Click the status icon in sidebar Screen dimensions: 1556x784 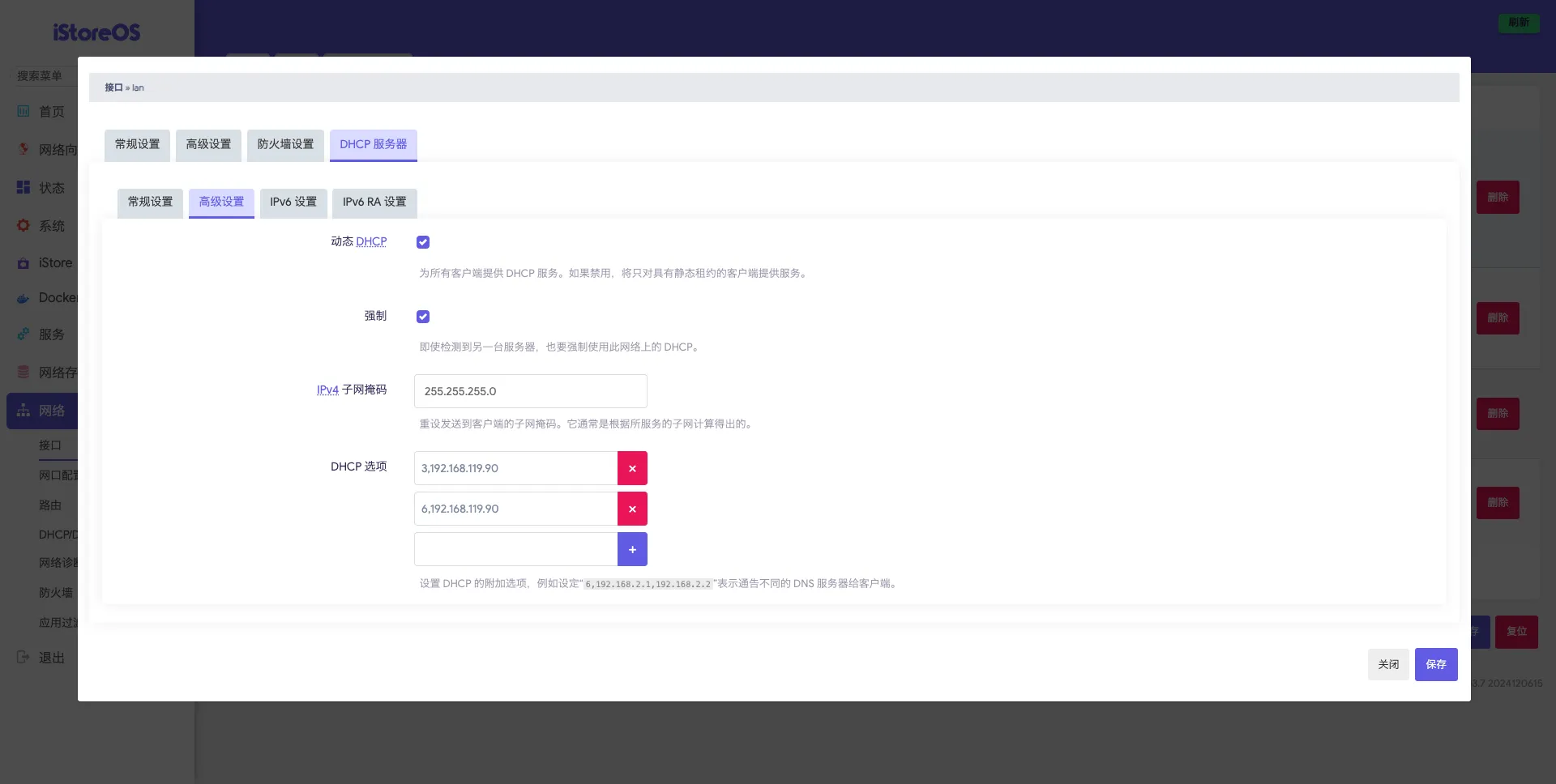(x=24, y=188)
